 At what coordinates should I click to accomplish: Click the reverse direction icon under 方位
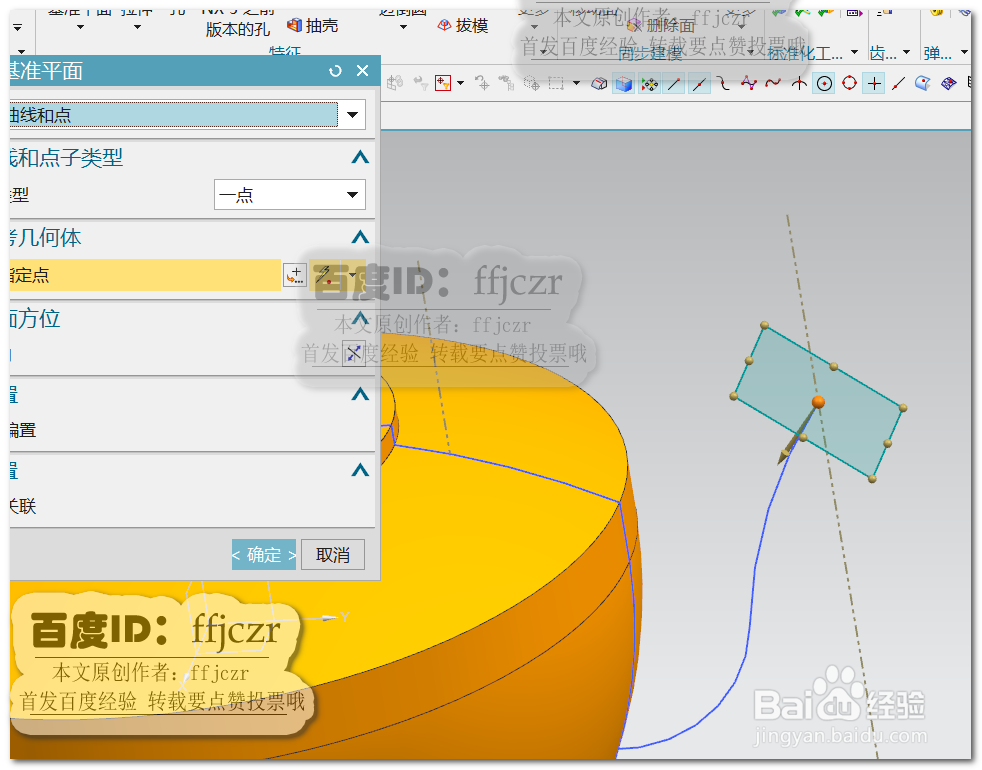click(x=354, y=353)
